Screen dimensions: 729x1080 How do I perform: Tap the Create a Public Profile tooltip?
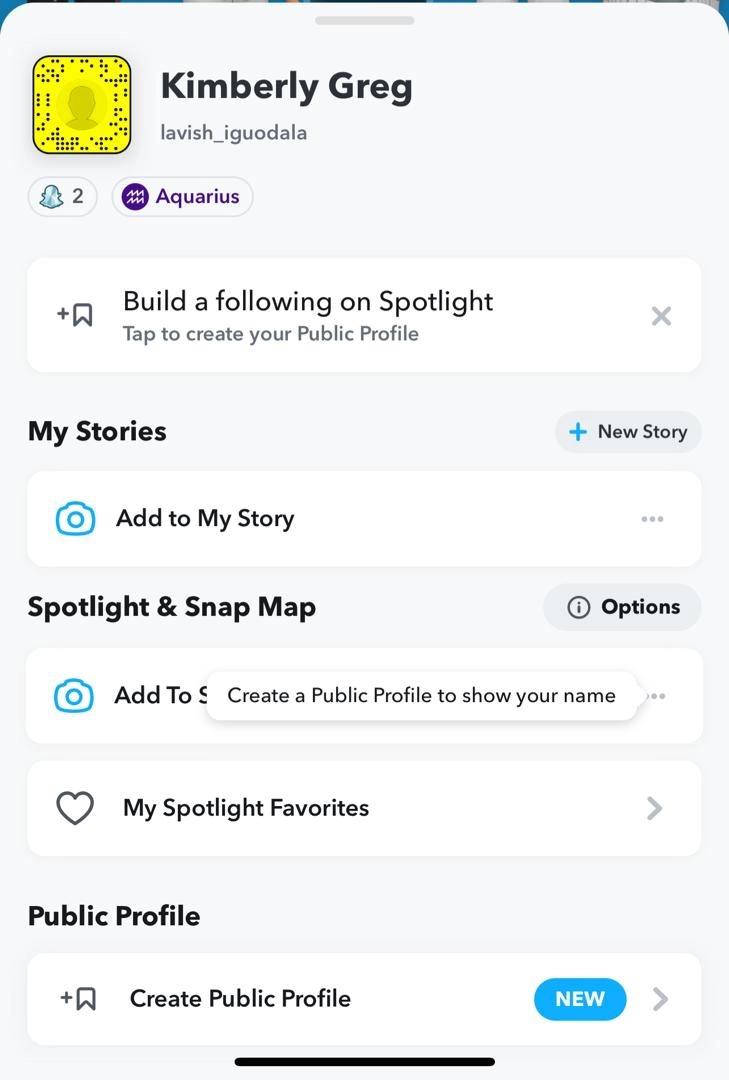point(421,696)
